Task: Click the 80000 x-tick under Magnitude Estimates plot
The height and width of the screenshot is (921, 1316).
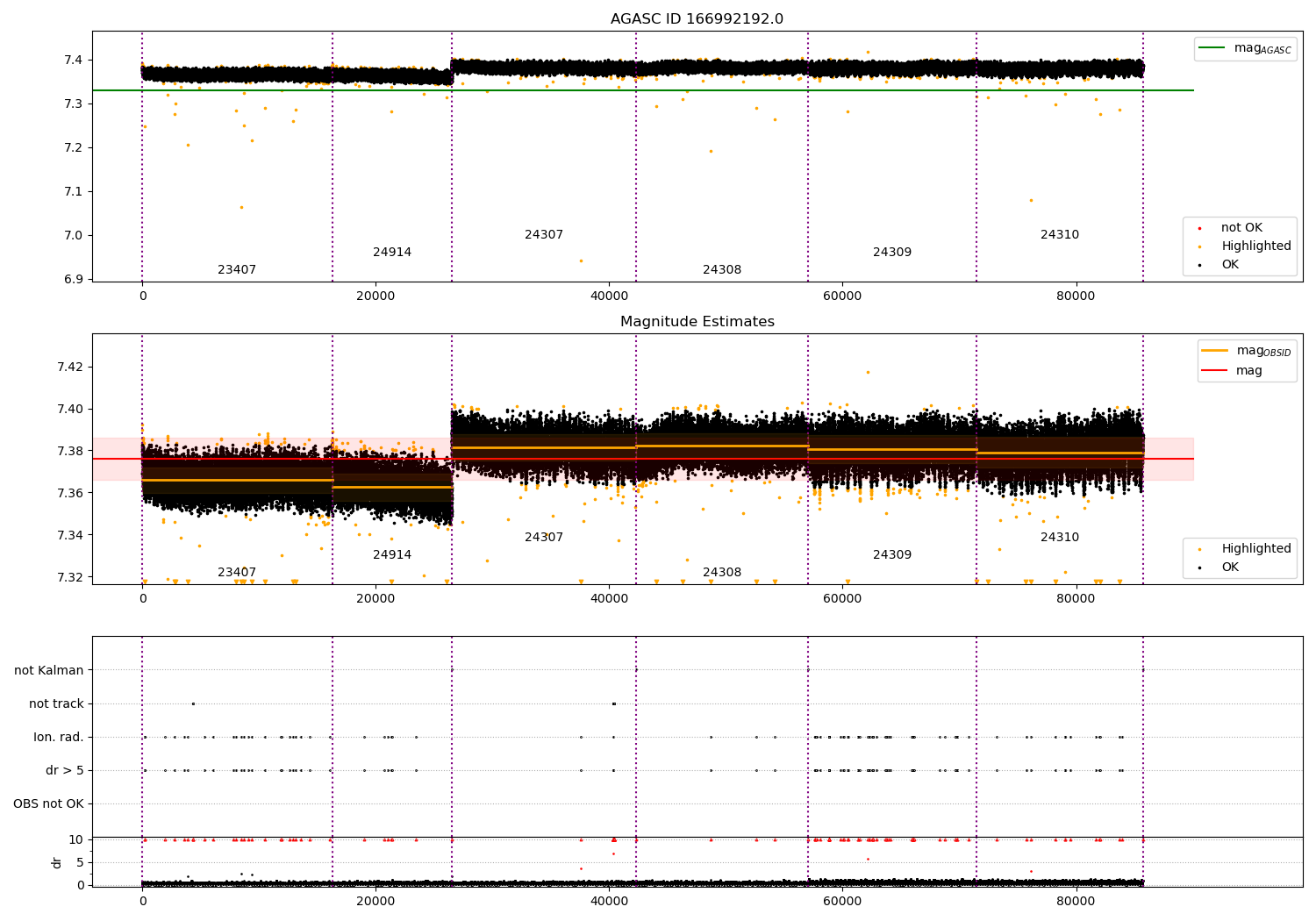Action: 1076,599
